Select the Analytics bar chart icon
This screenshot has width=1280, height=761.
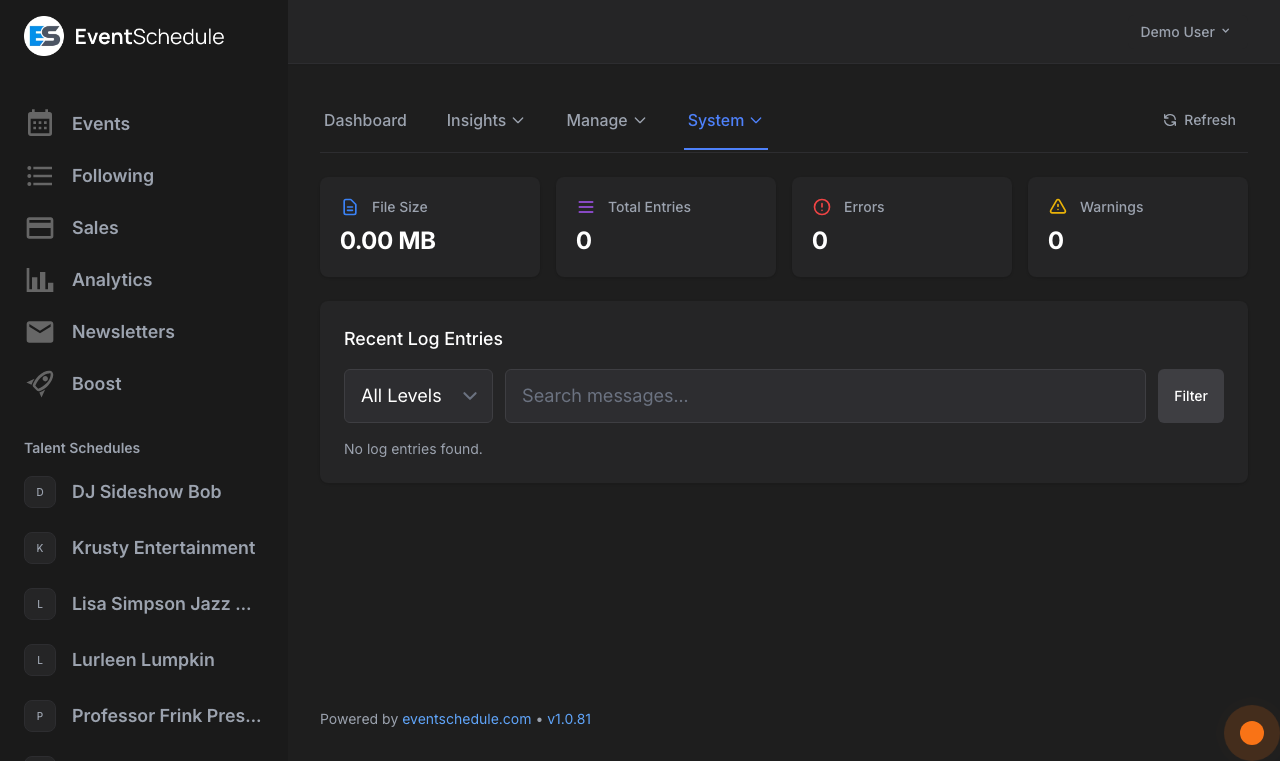tap(40, 280)
